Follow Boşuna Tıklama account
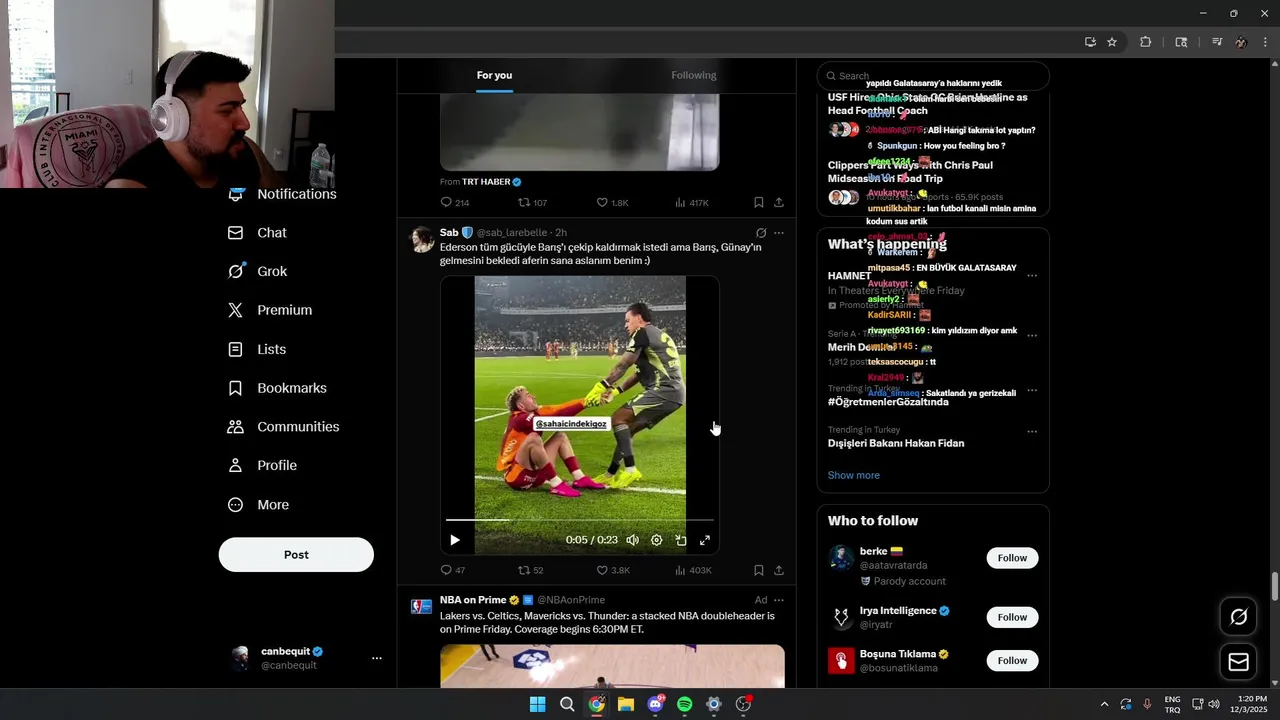The width and height of the screenshot is (1280, 720). point(1012,661)
